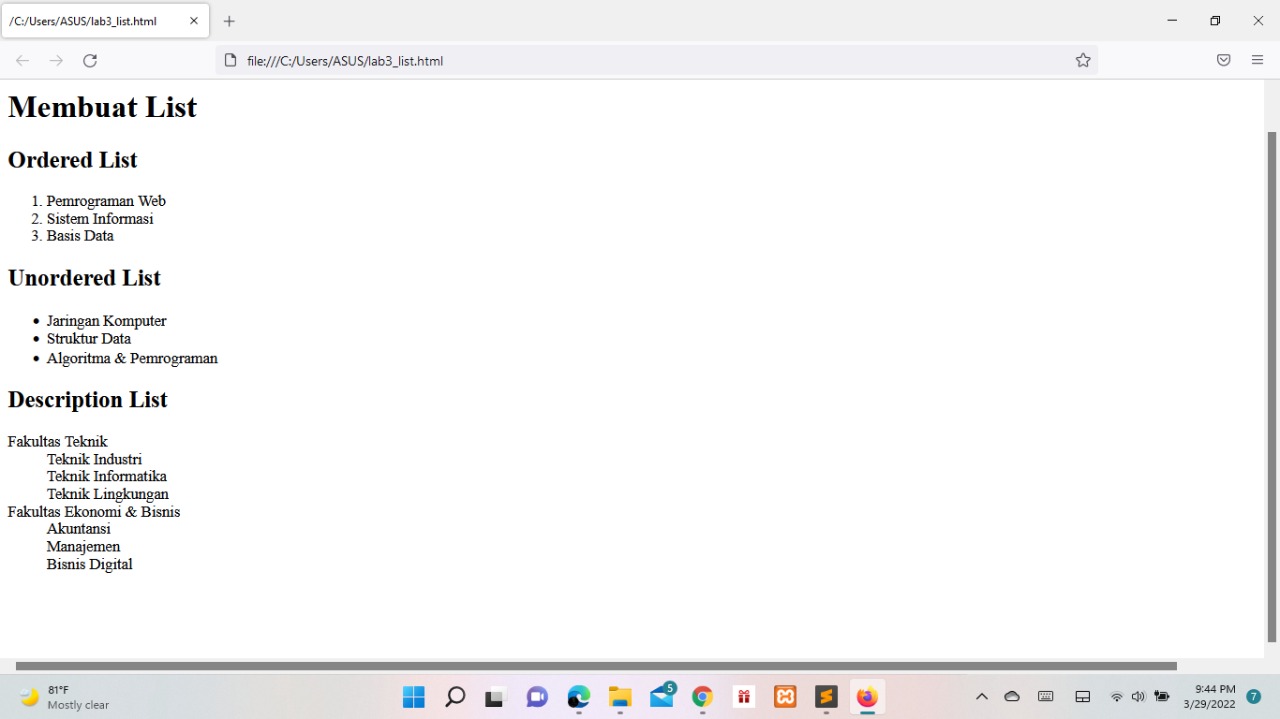Click the description "Manajemen"
The width and height of the screenshot is (1280, 719).
83,547
